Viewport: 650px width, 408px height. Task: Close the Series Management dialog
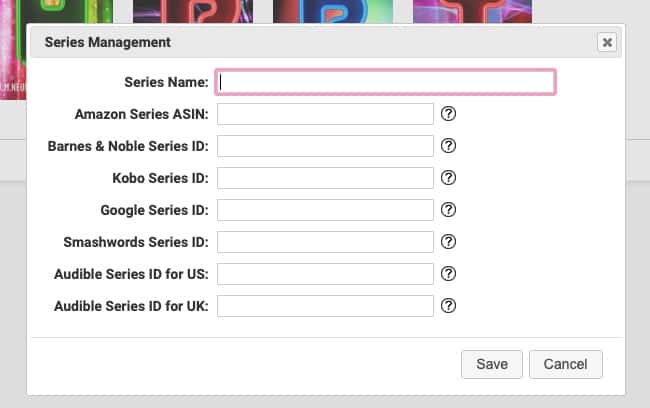607,42
